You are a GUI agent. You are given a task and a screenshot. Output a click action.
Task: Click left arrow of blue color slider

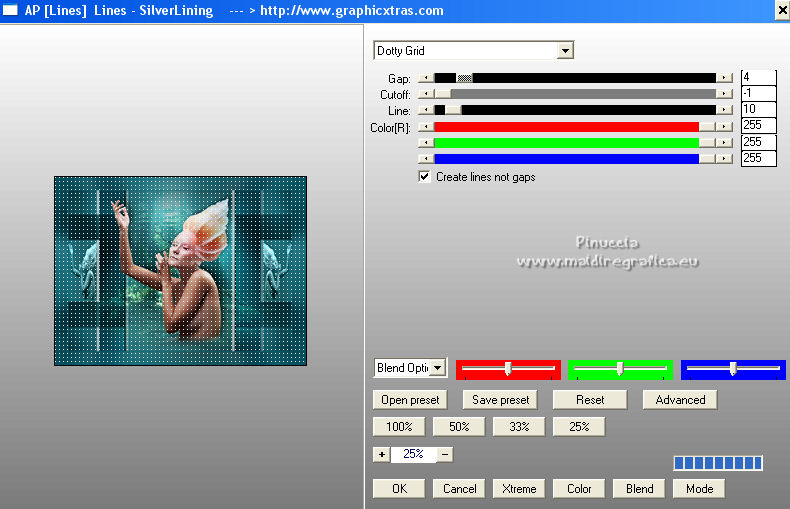coord(426,159)
